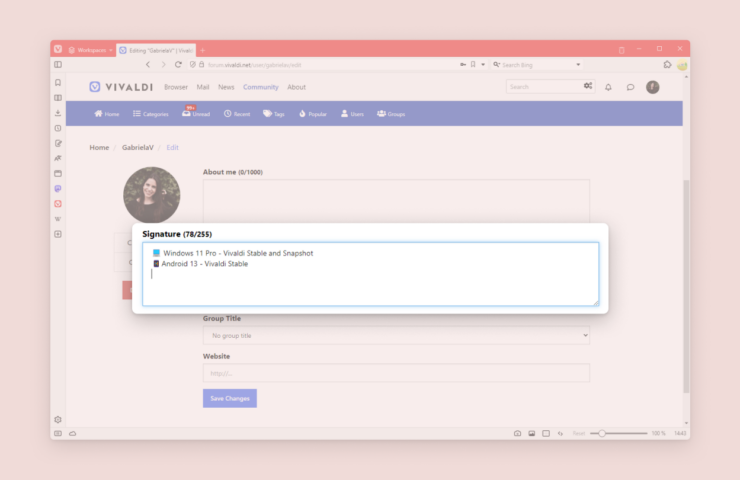Open the Mail menu link

202,87
